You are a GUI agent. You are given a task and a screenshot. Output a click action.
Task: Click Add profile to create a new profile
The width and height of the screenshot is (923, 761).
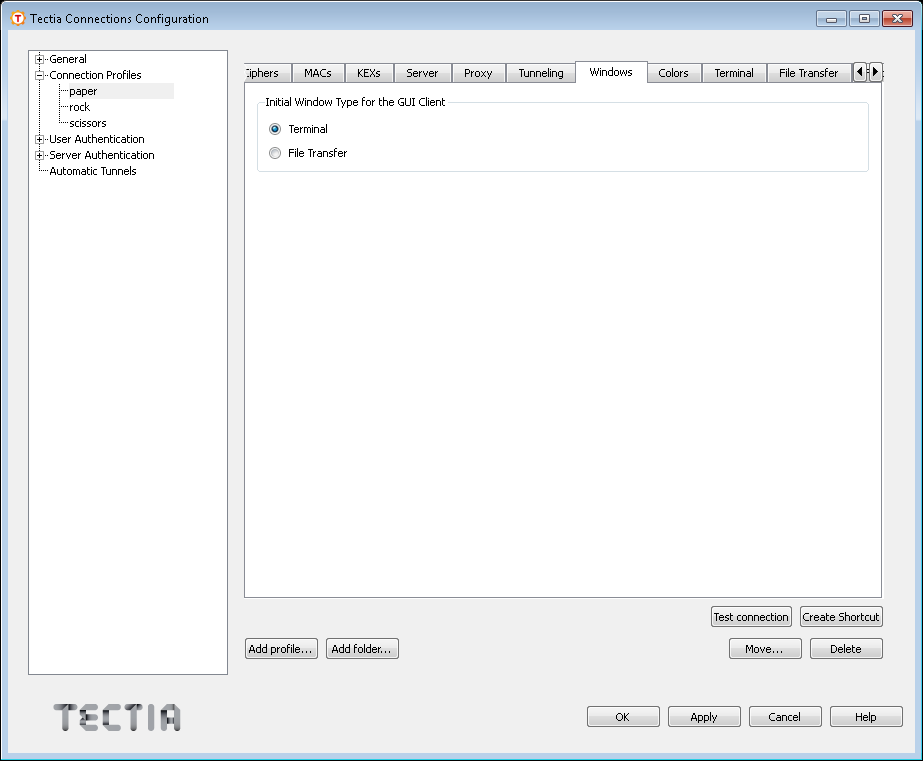point(280,648)
